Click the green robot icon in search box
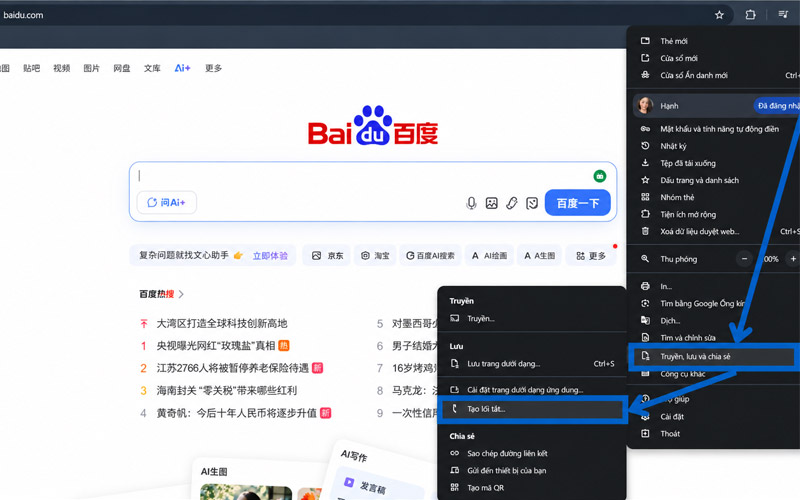 click(x=600, y=176)
